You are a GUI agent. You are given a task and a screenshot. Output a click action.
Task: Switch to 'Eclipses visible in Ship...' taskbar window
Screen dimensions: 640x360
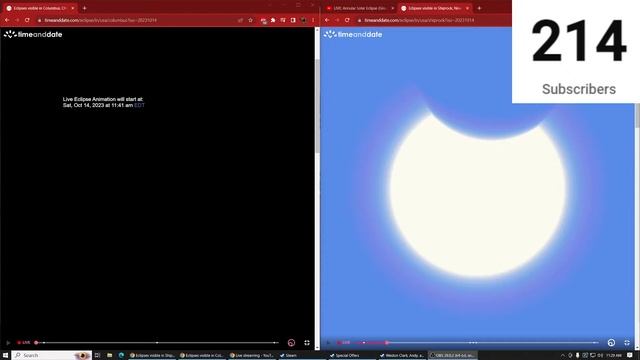click(152, 356)
